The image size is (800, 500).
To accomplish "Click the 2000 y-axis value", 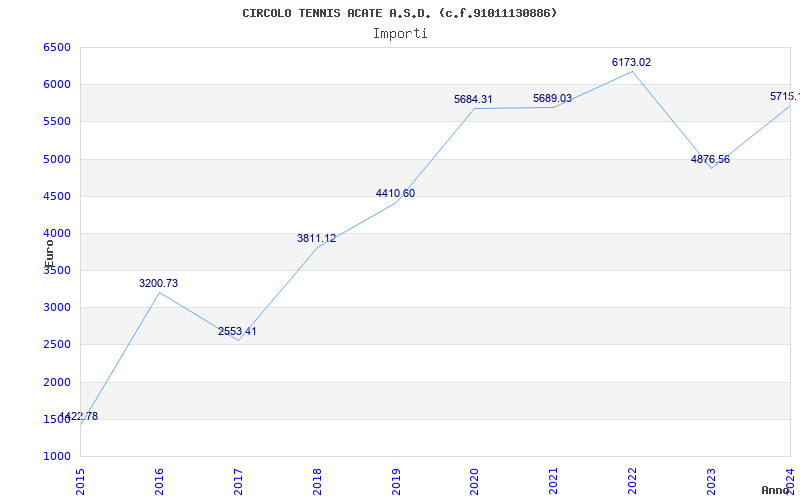I will [x=57, y=382].
